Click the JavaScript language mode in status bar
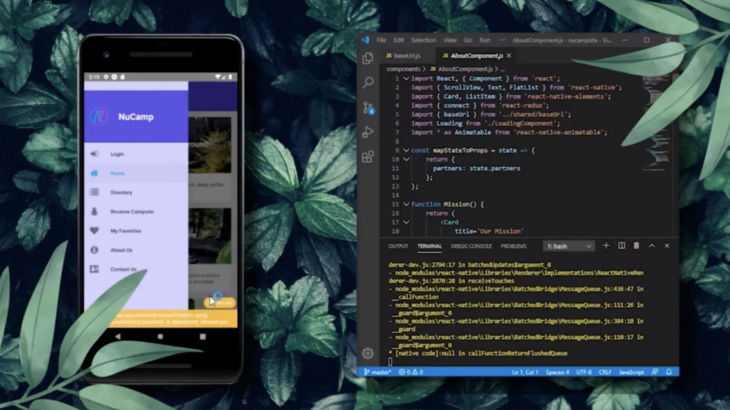 pyautogui.click(x=631, y=372)
